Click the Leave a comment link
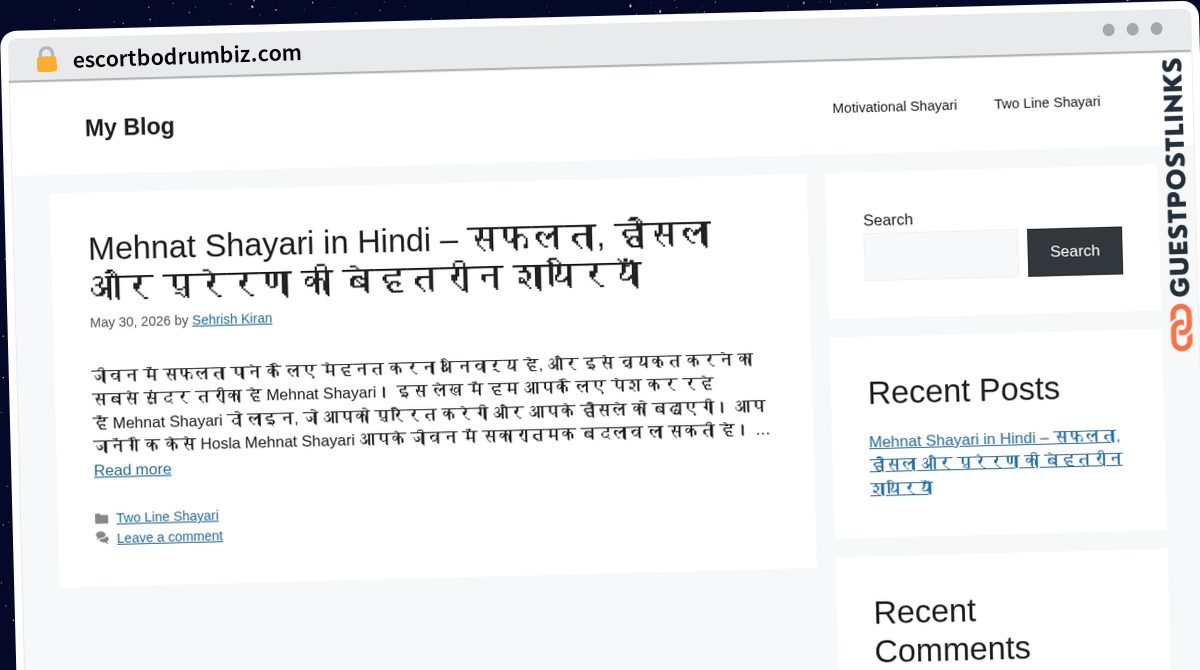The width and height of the screenshot is (1200, 670). [x=170, y=537]
